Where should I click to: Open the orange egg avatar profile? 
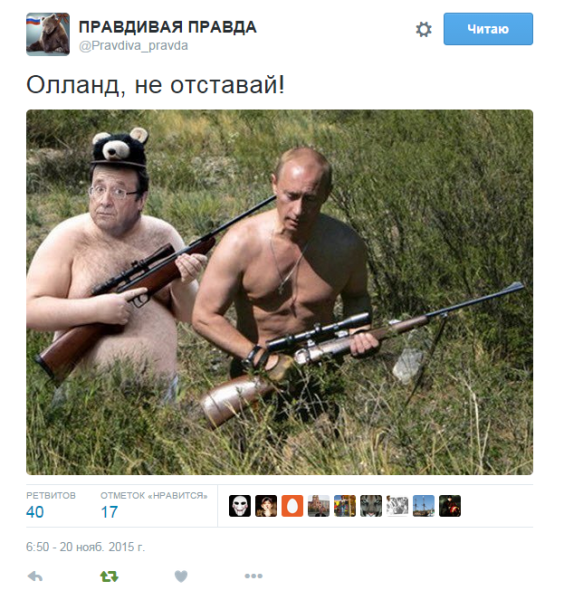292,506
